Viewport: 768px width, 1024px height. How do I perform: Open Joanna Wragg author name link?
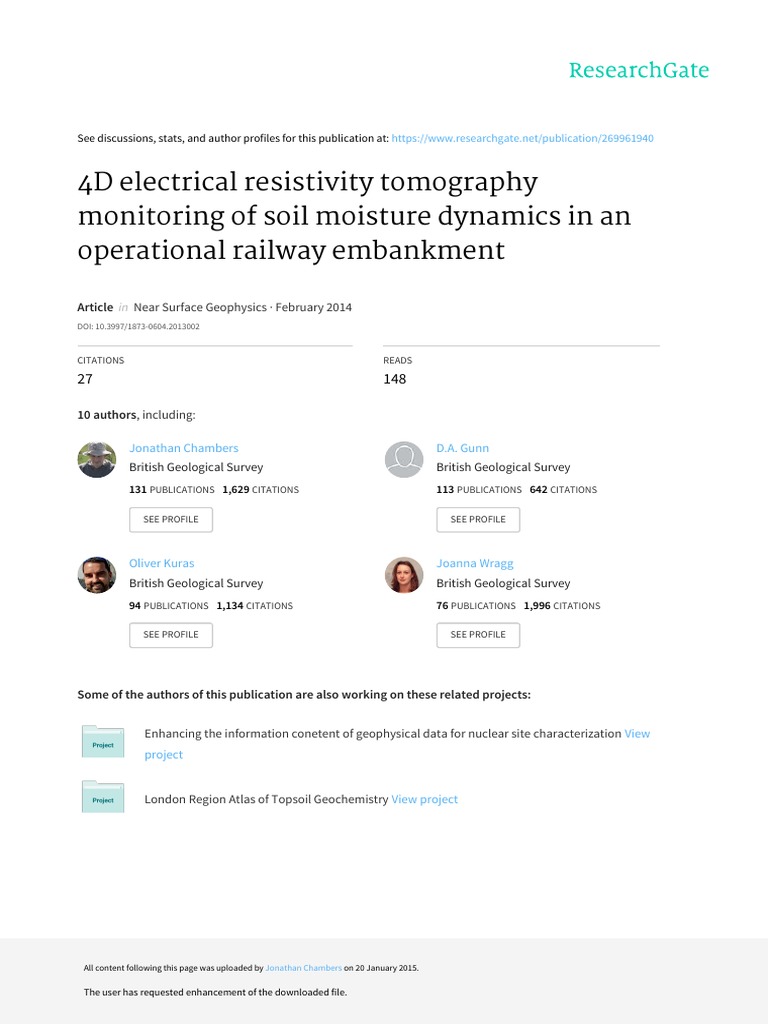(x=475, y=563)
